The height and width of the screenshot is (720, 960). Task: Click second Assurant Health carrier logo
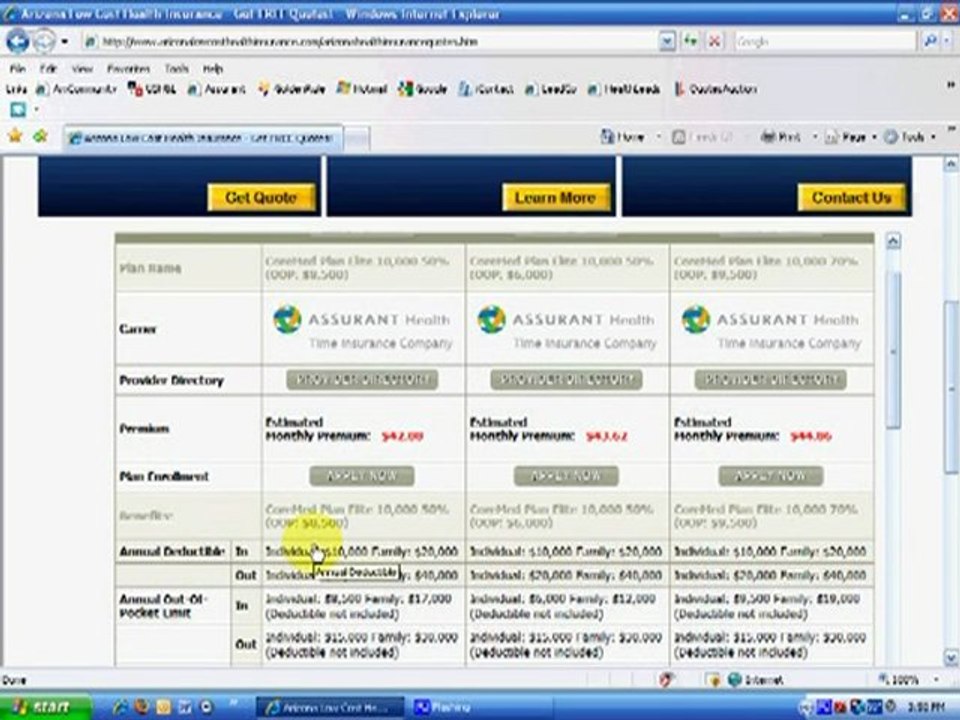[x=567, y=329]
